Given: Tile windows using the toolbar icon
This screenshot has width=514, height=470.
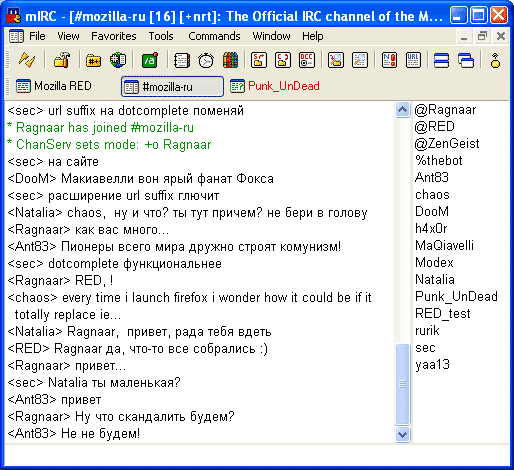Looking at the screenshot, I should coord(441,60).
